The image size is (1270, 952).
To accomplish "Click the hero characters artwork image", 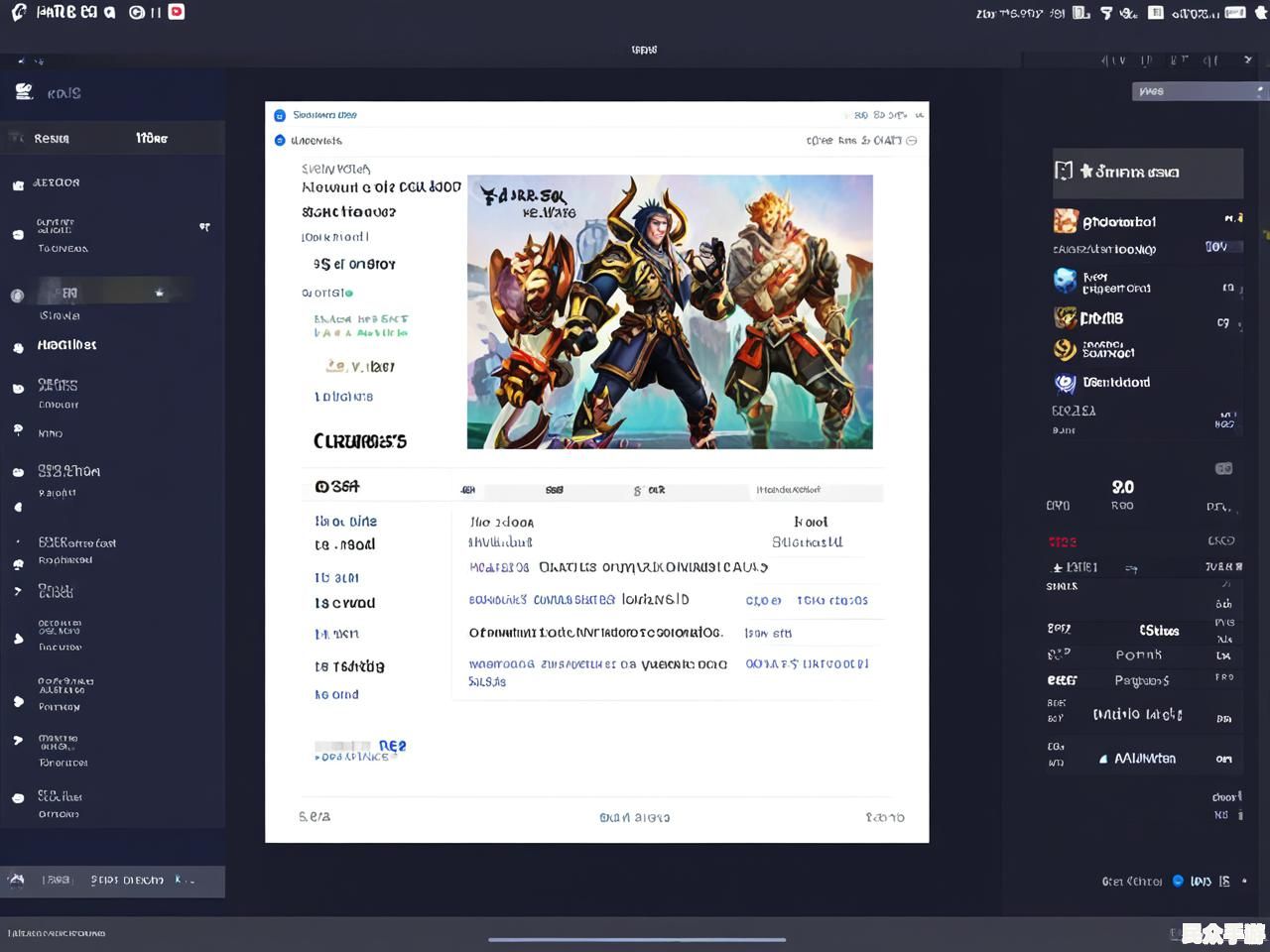I will pos(670,311).
